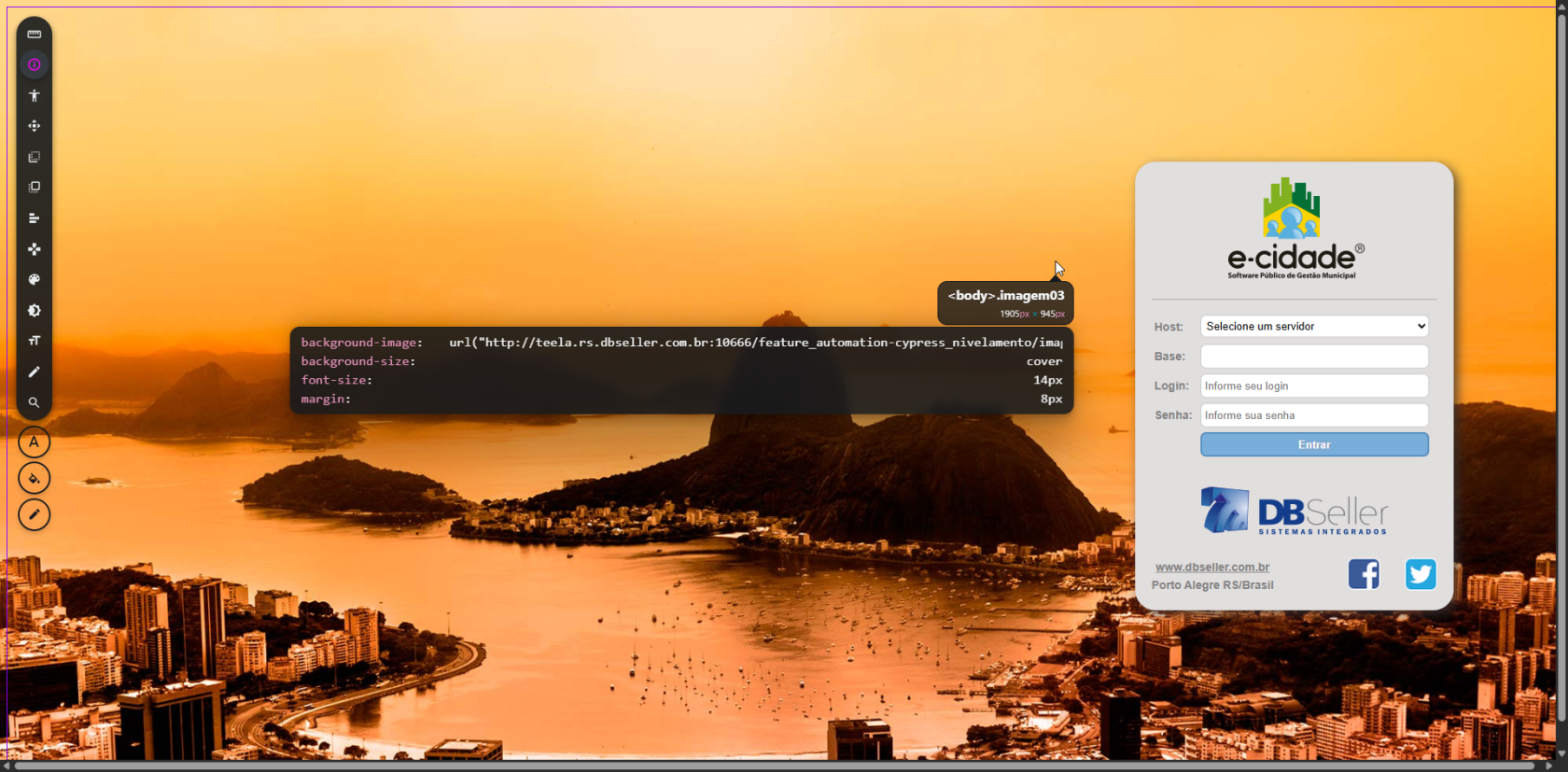Activate the Edit Text pencil tool
The width and height of the screenshot is (1568, 772).
click(35, 372)
